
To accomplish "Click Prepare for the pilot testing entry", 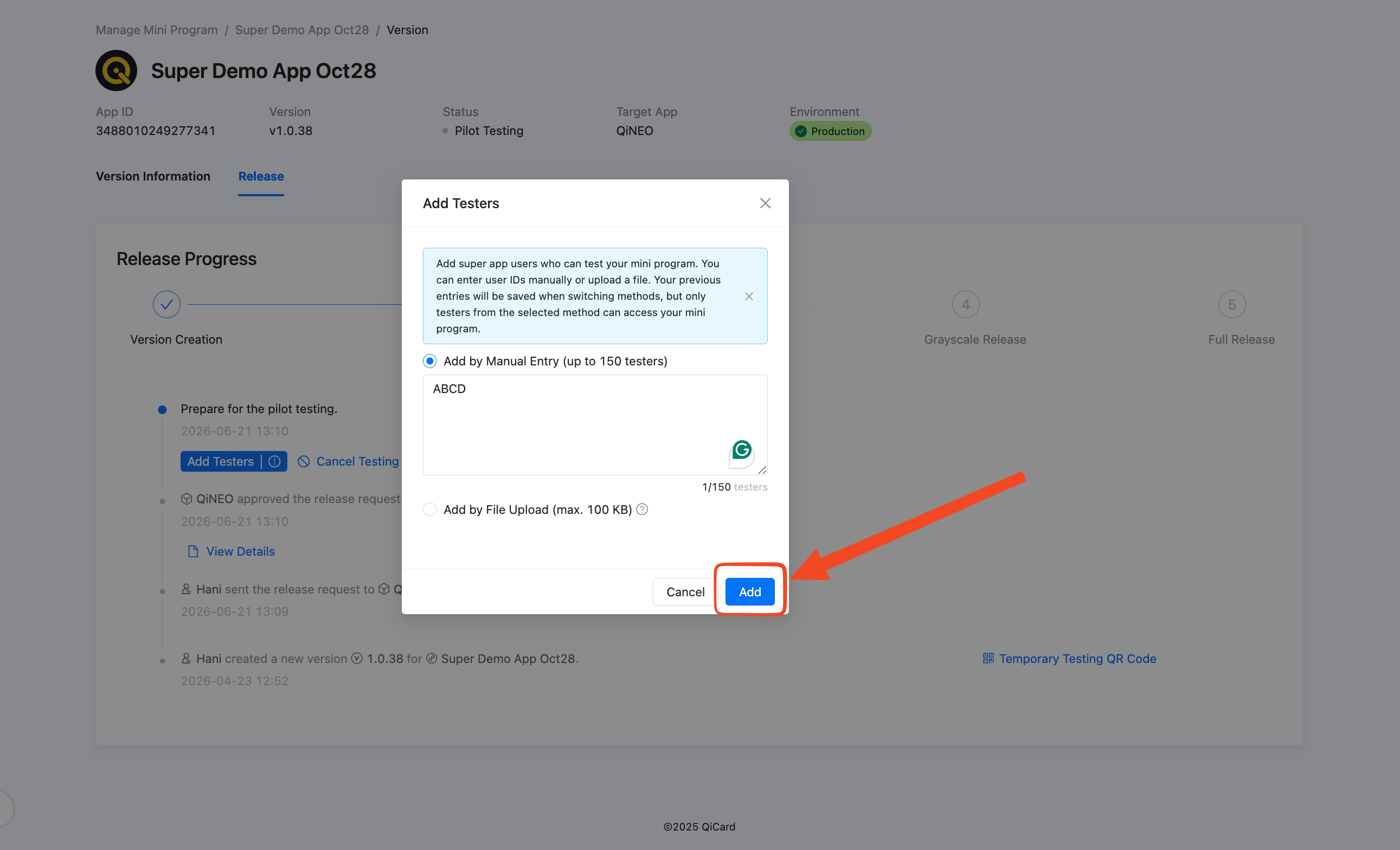I will pyautogui.click(x=259, y=409).
